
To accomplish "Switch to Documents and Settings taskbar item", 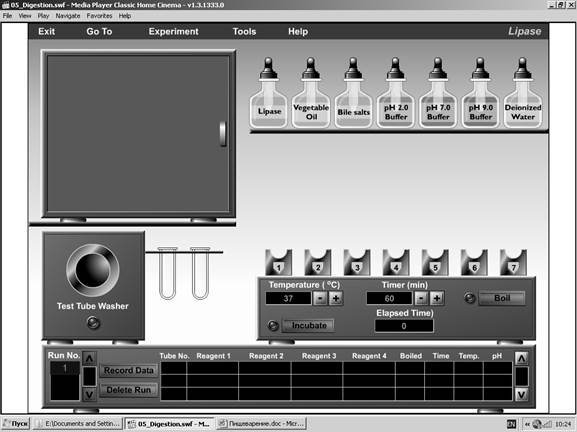I will pyautogui.click(x=78, y=424).
